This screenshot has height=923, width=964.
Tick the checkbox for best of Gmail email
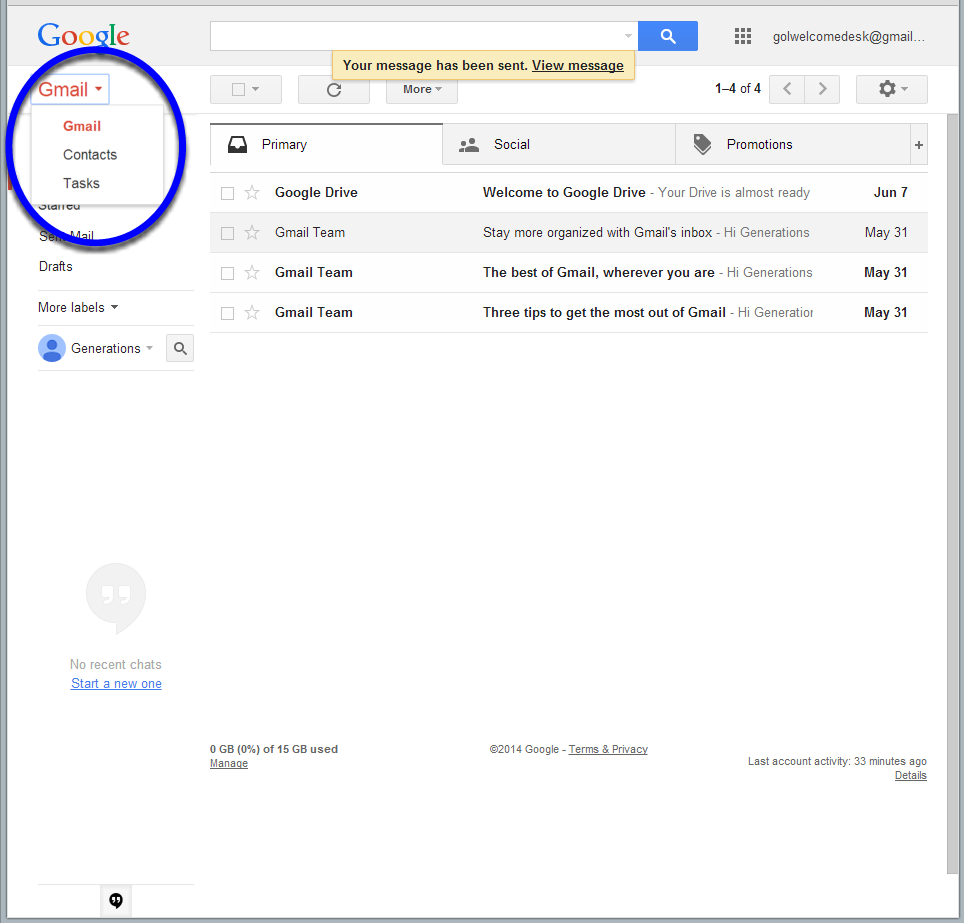(x=227, y=273)
